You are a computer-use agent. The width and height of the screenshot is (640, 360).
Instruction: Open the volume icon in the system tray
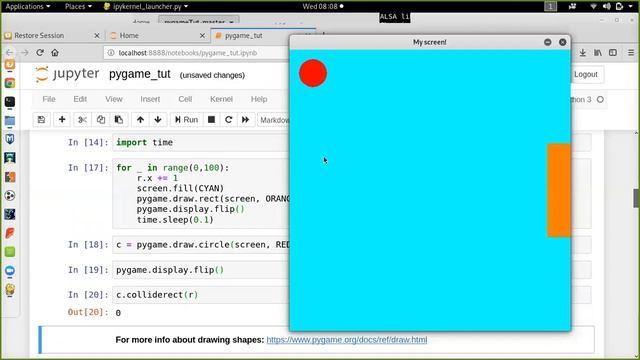tap(607, 6)
